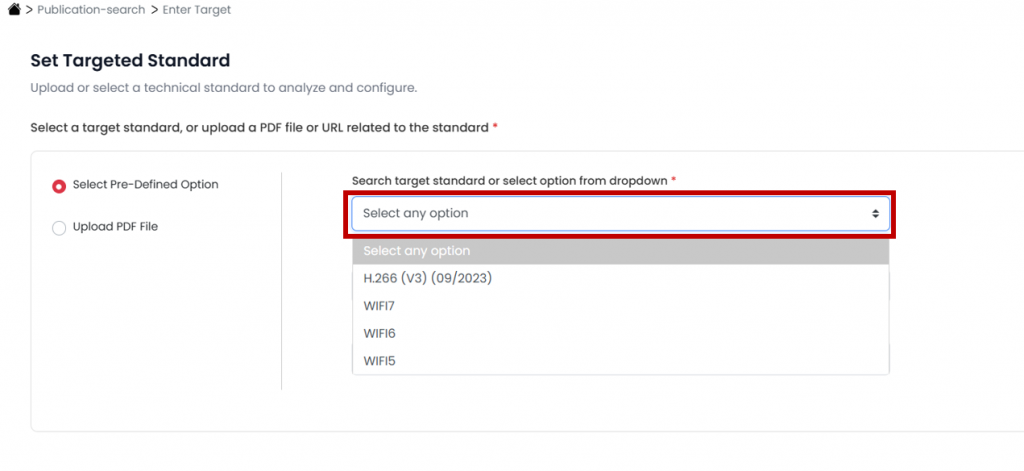This screenshot has height=471, width=1024.
Task: Click the Enter Target breadcrumb item
Action: point(198,9)
